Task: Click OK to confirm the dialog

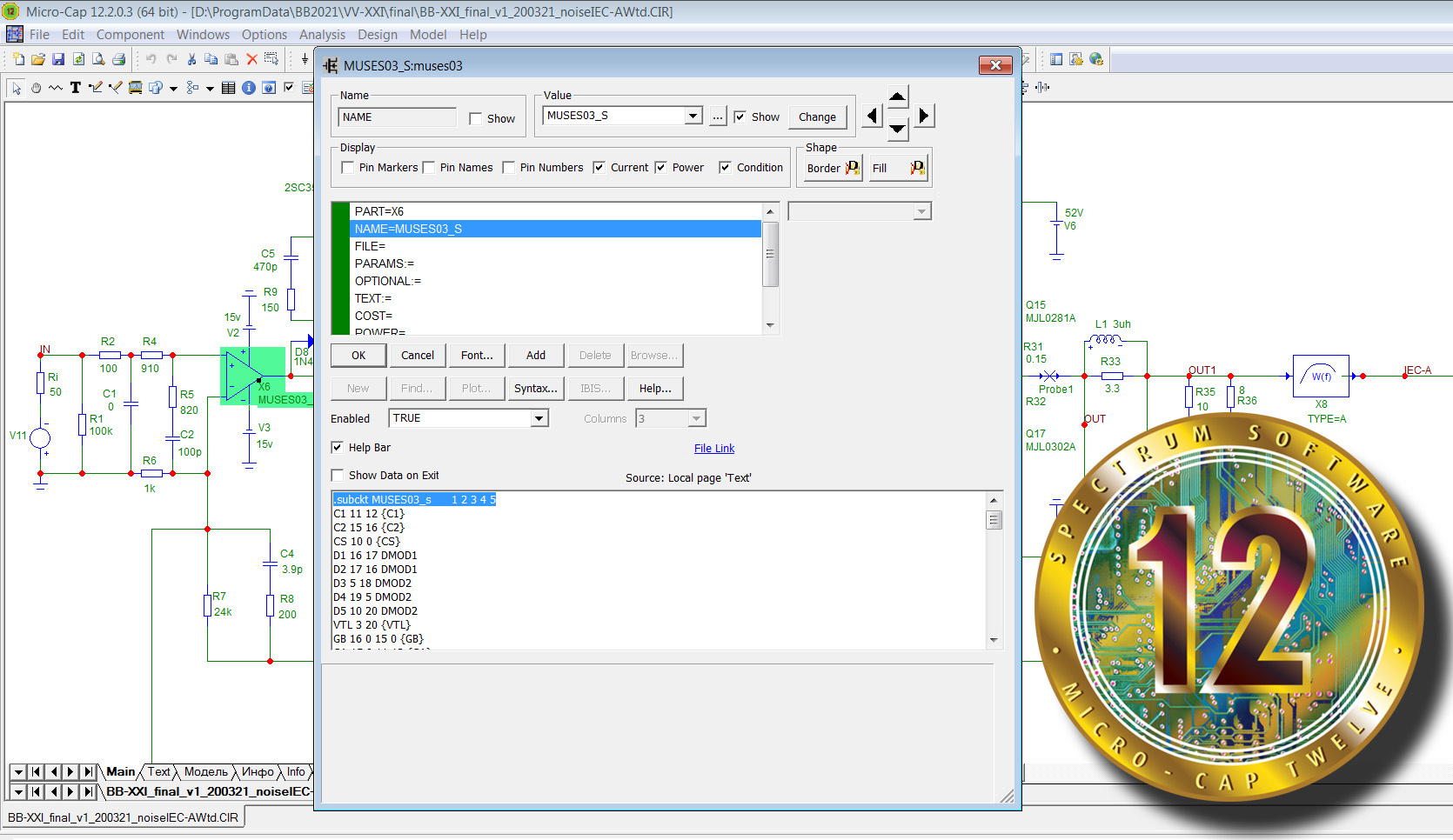Action: tap(358, 356)
